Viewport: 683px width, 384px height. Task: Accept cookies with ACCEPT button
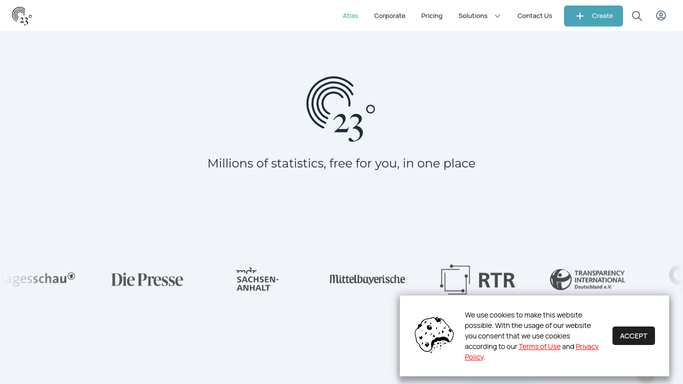[633, 336]
